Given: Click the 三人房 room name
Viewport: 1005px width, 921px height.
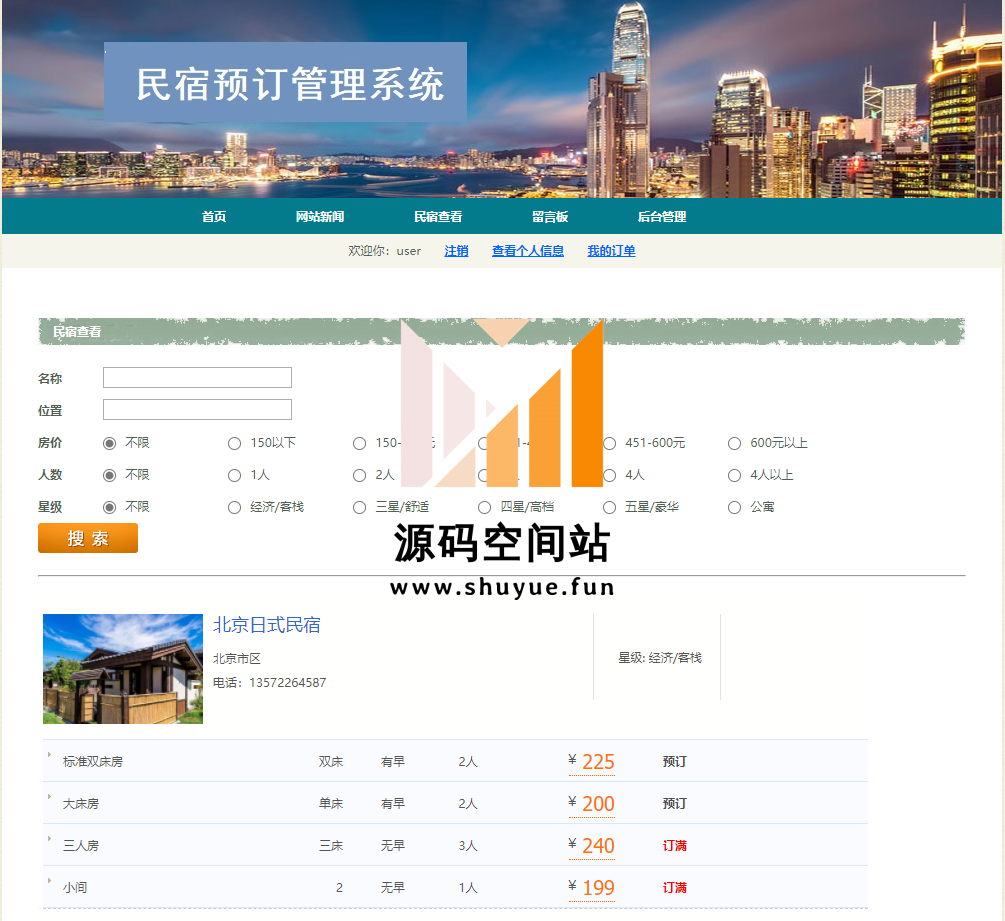Looking at the screenshot, I should (x=81, y=846).
